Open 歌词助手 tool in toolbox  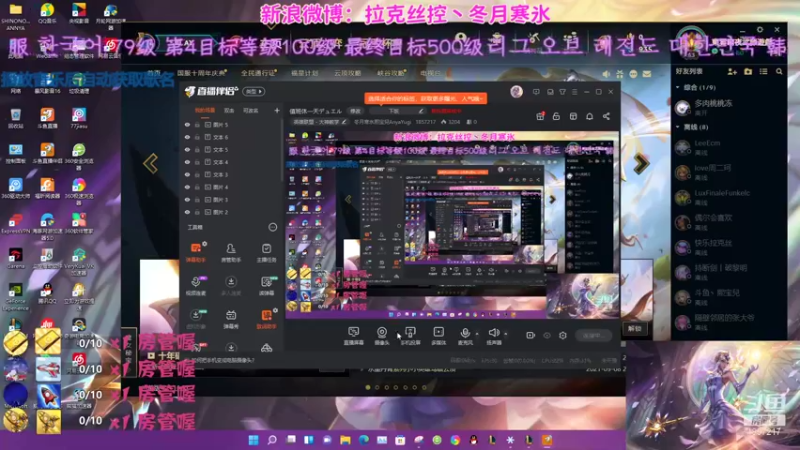point(266,319)
